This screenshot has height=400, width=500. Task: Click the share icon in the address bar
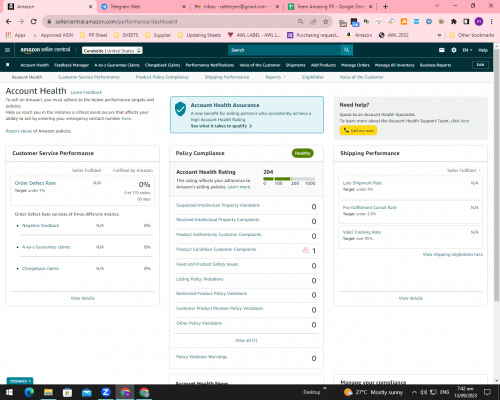[313, 22]
